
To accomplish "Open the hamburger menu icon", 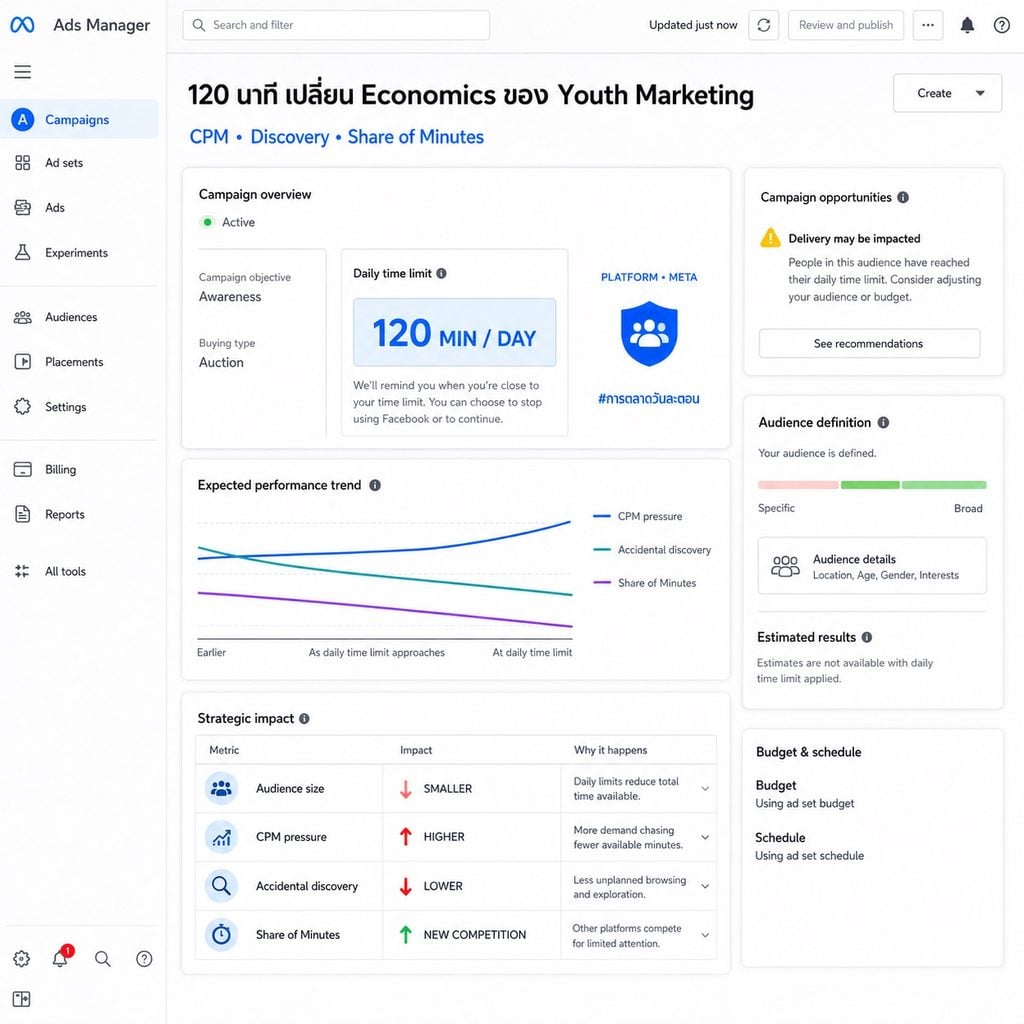I will (x=23, y=72).
